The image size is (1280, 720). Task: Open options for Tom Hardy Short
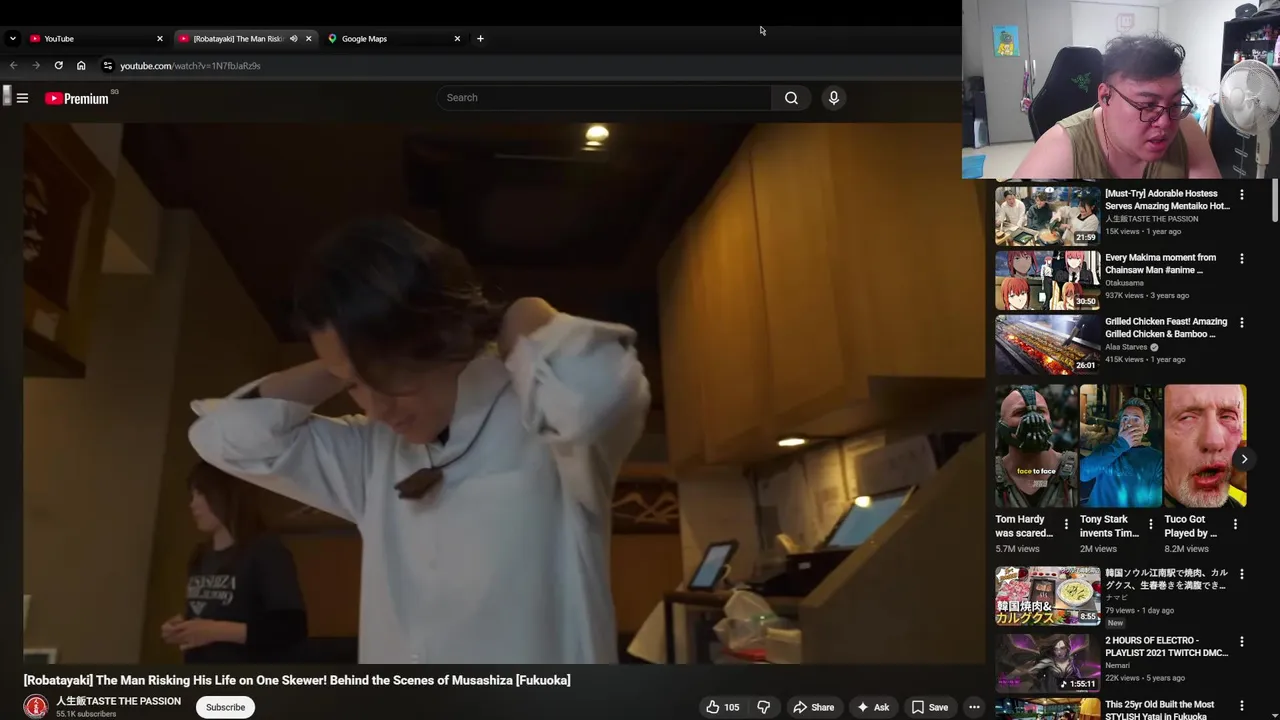click(x=1066, y=524)
